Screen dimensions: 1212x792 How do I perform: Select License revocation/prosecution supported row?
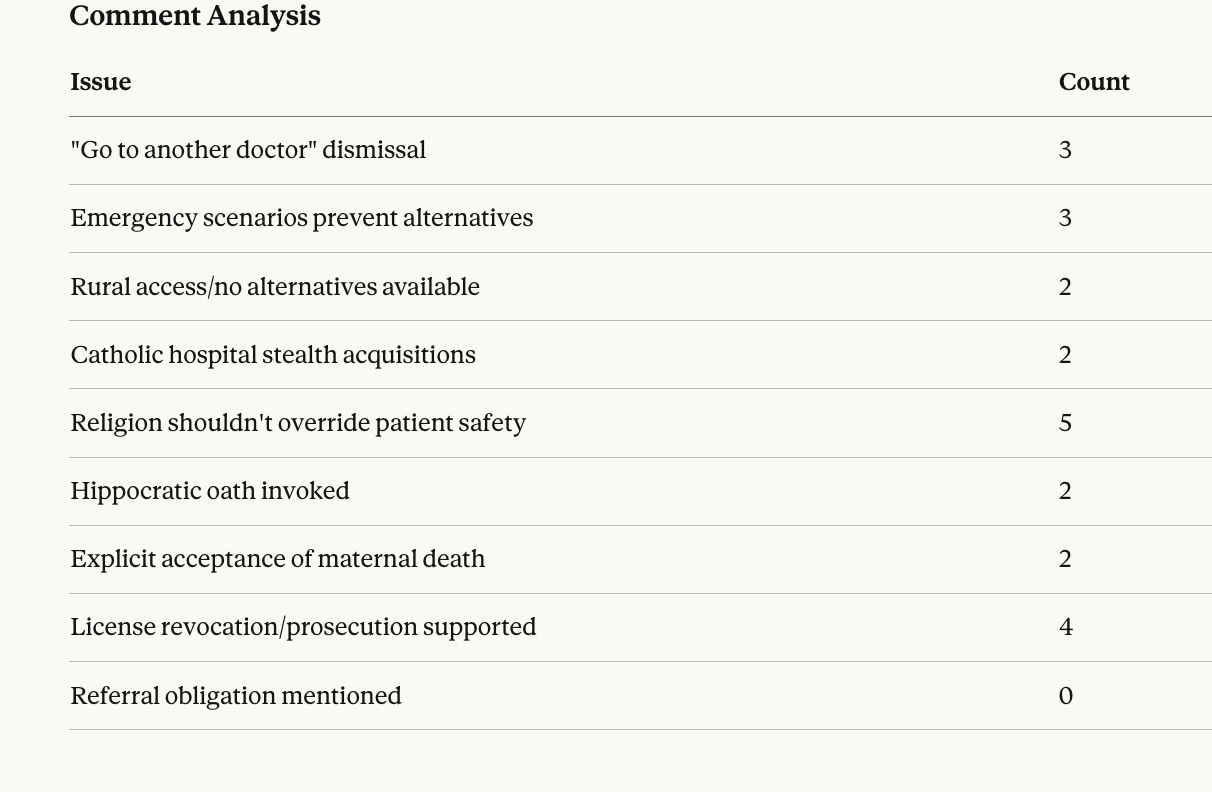coord(303,627)
